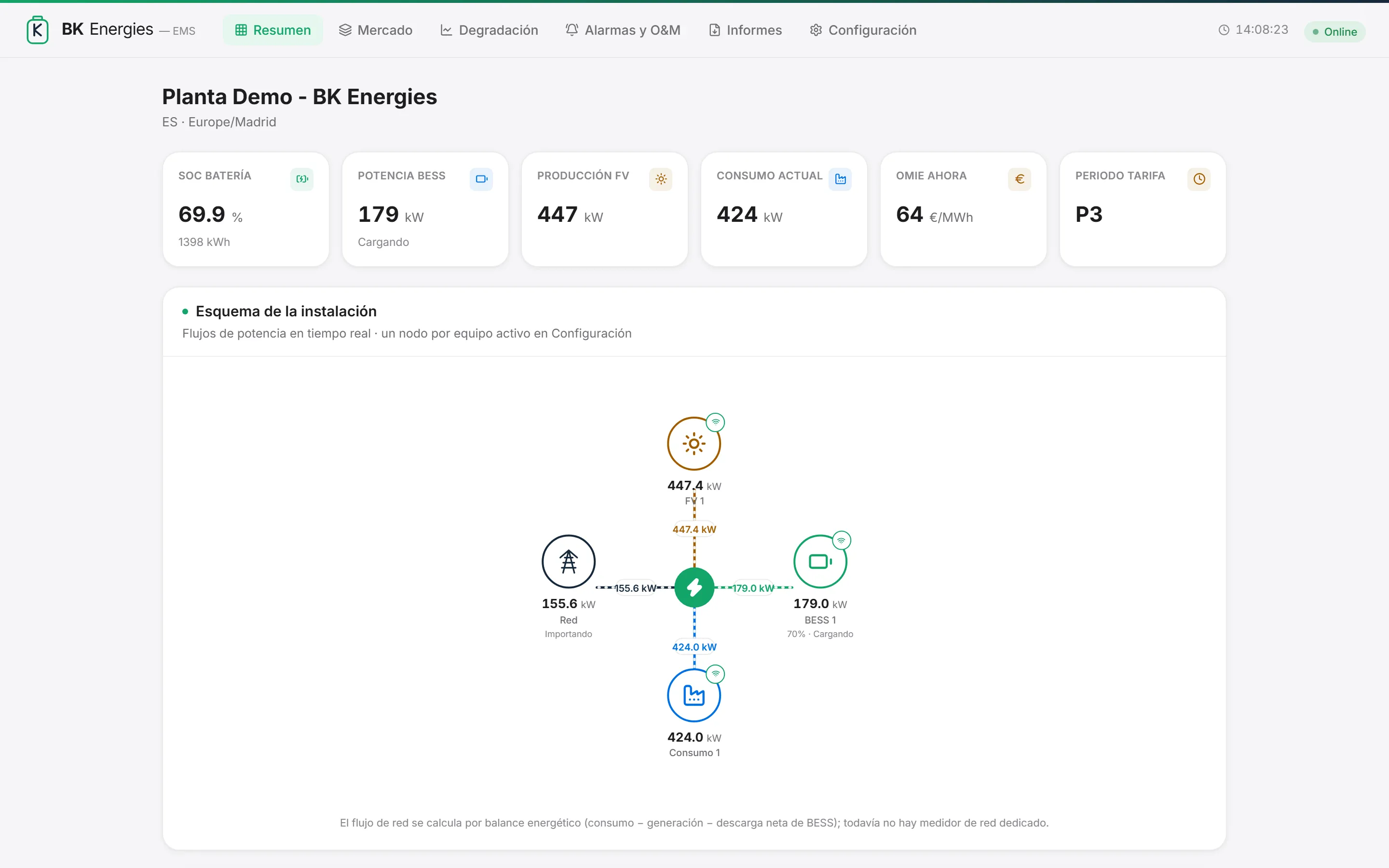Select the FV 1 solar node
The height and width of the screenshot is (868, 1389).
click(694, 444)
